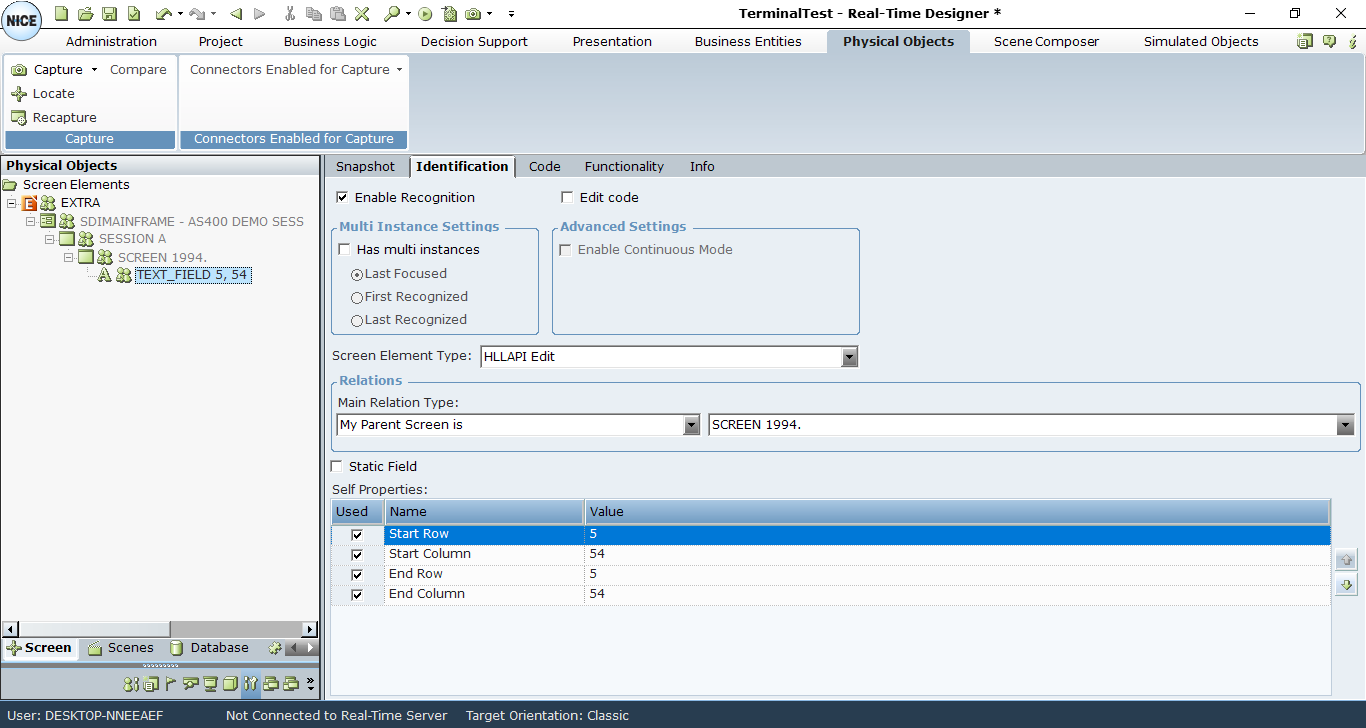The width and height of the screenshot is (1366, 728).
Task: Click the Open folder icon
Action: click(x=85, y=14)
